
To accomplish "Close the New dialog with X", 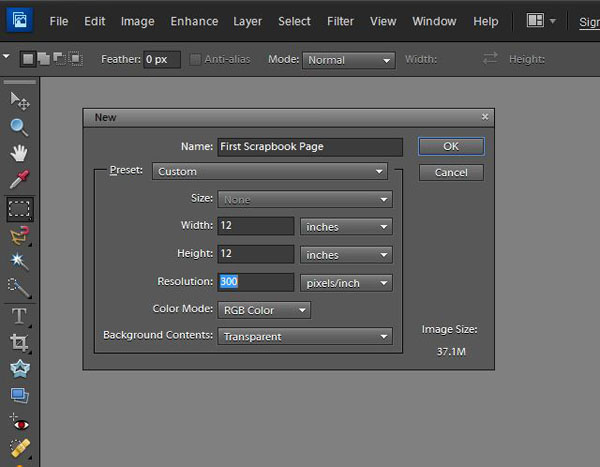I will [x=485, y=117].
